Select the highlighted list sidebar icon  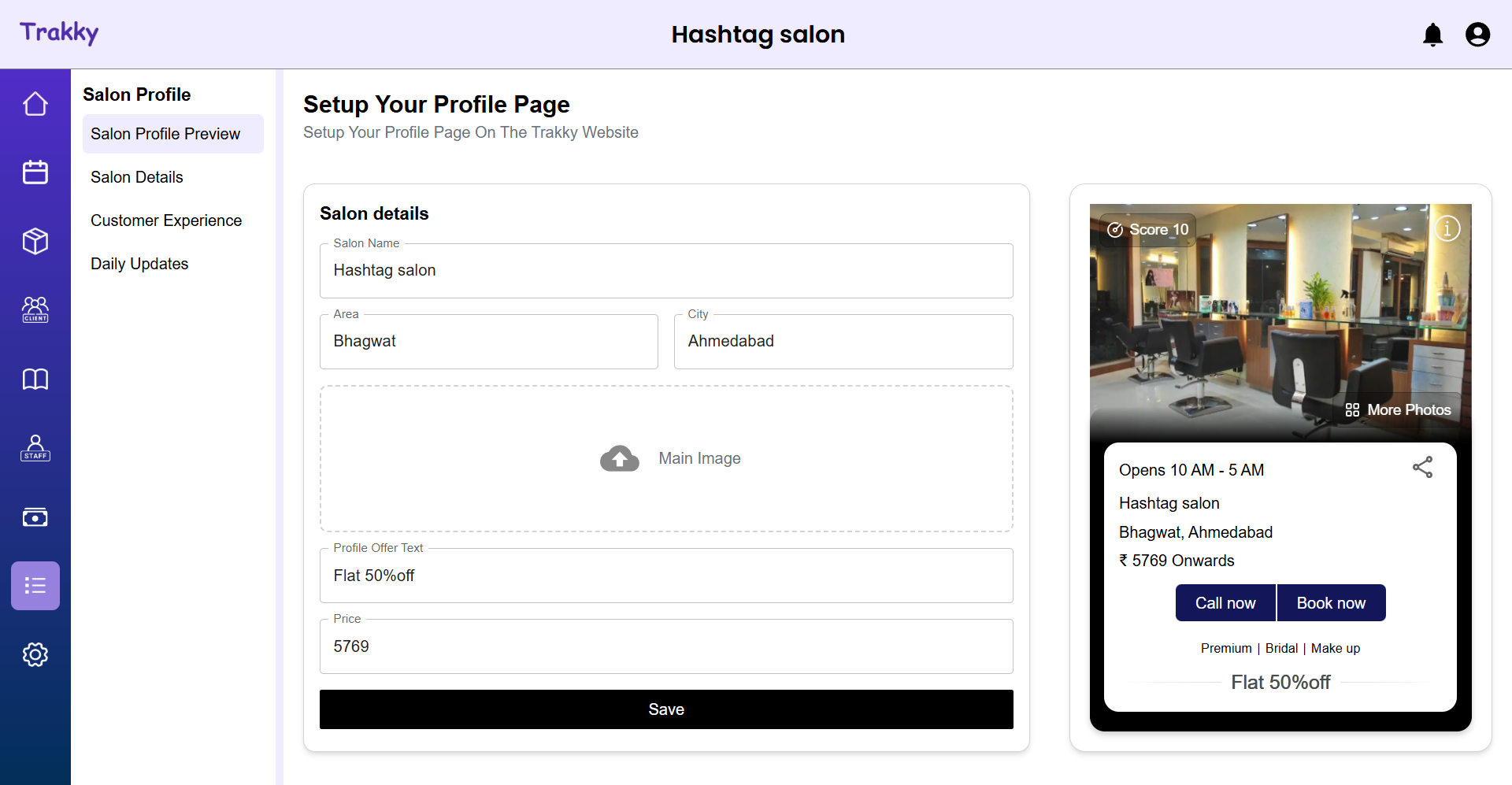tap(35, 586)
